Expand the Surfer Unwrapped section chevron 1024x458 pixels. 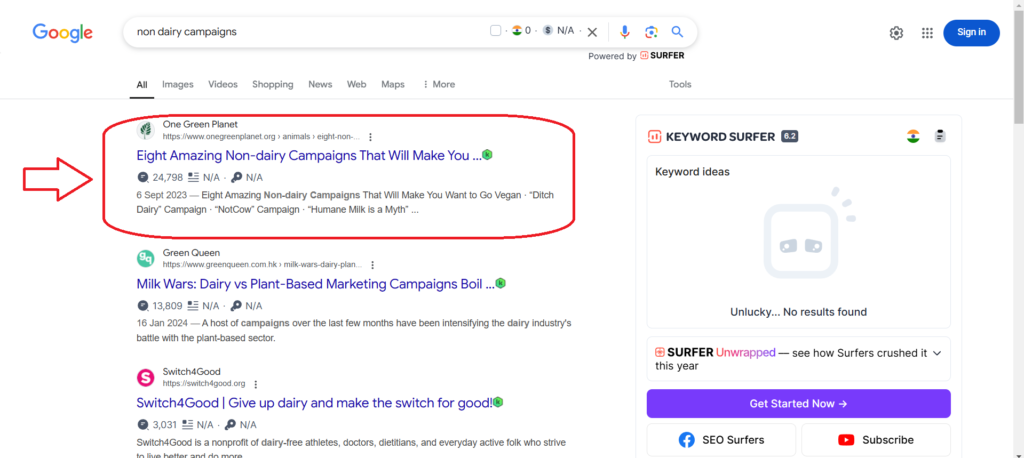(x=936, y=353)
